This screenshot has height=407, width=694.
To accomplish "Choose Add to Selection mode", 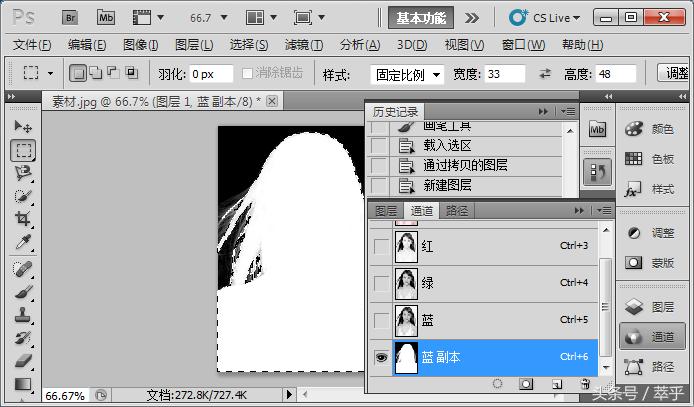I will (95, 72).
